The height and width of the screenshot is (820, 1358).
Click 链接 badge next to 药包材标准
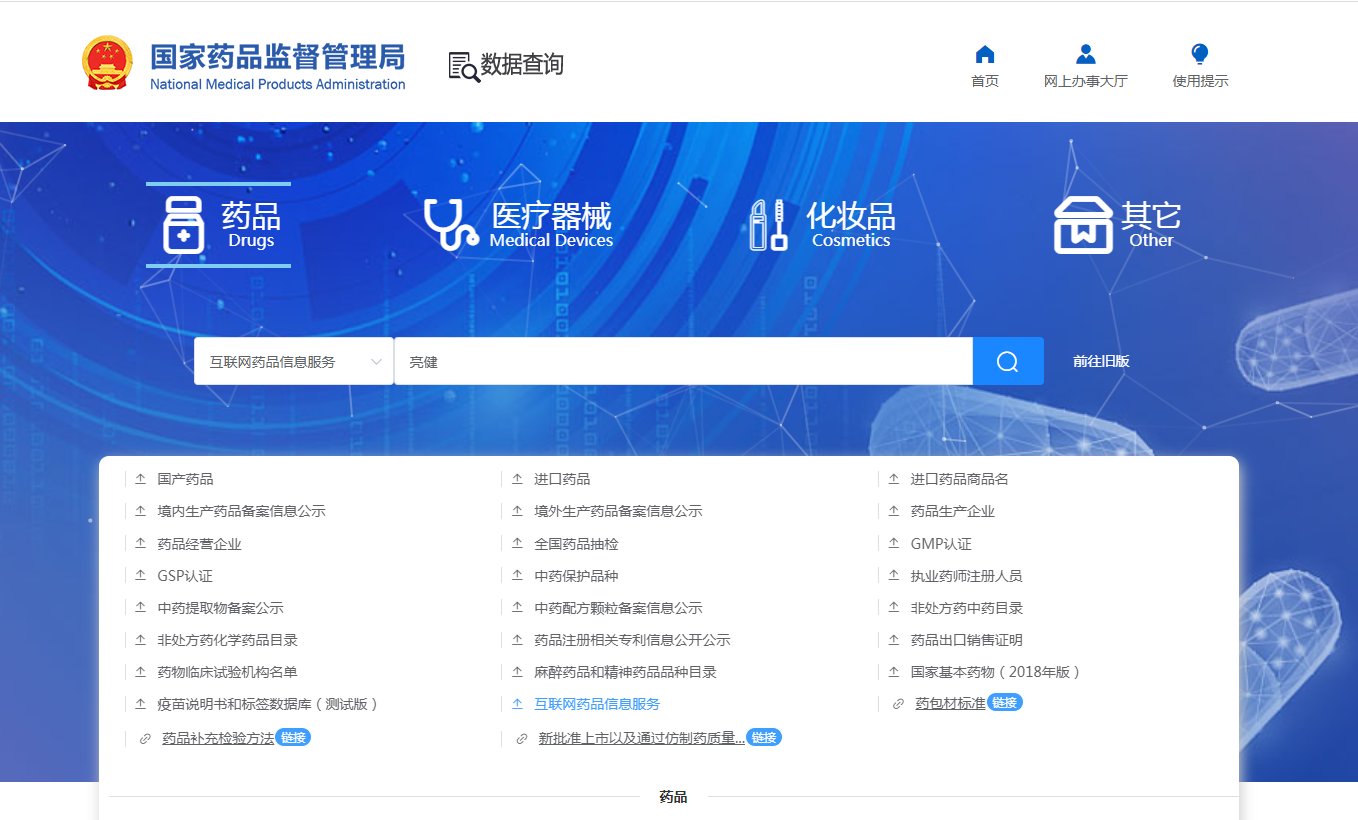pos(1005,703)
